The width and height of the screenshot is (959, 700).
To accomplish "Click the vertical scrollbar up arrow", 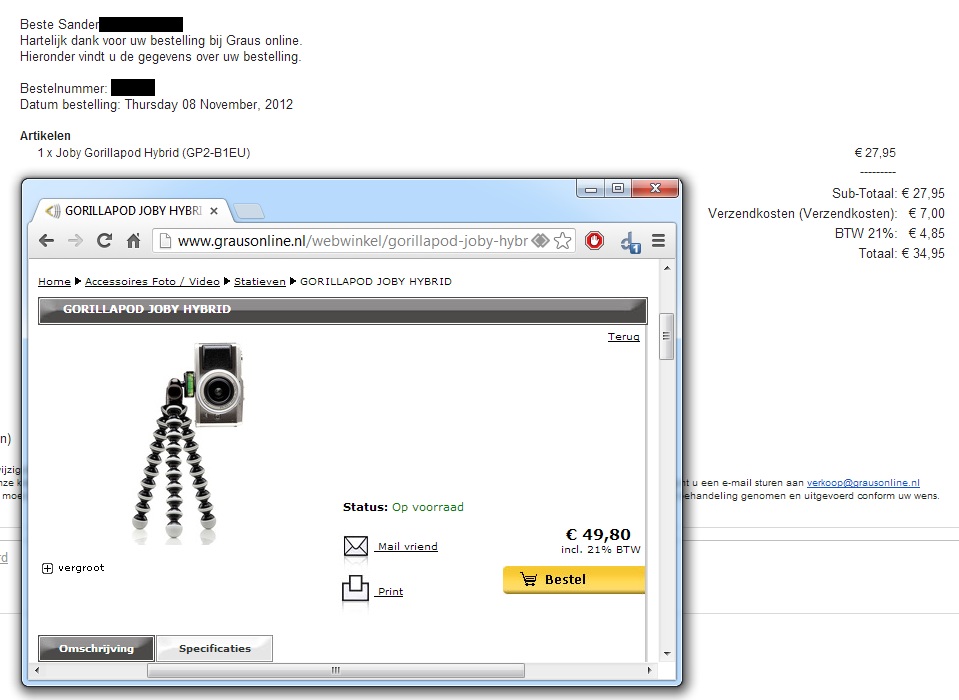I will 667,268.
